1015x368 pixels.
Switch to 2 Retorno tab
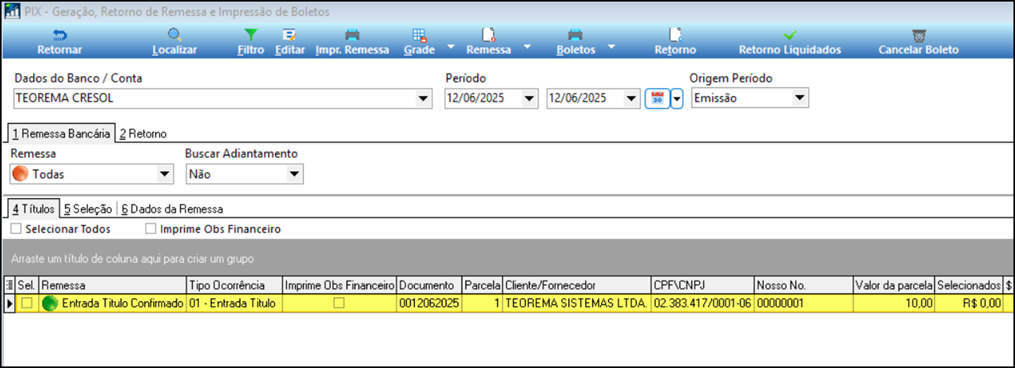tap(143, 134)
